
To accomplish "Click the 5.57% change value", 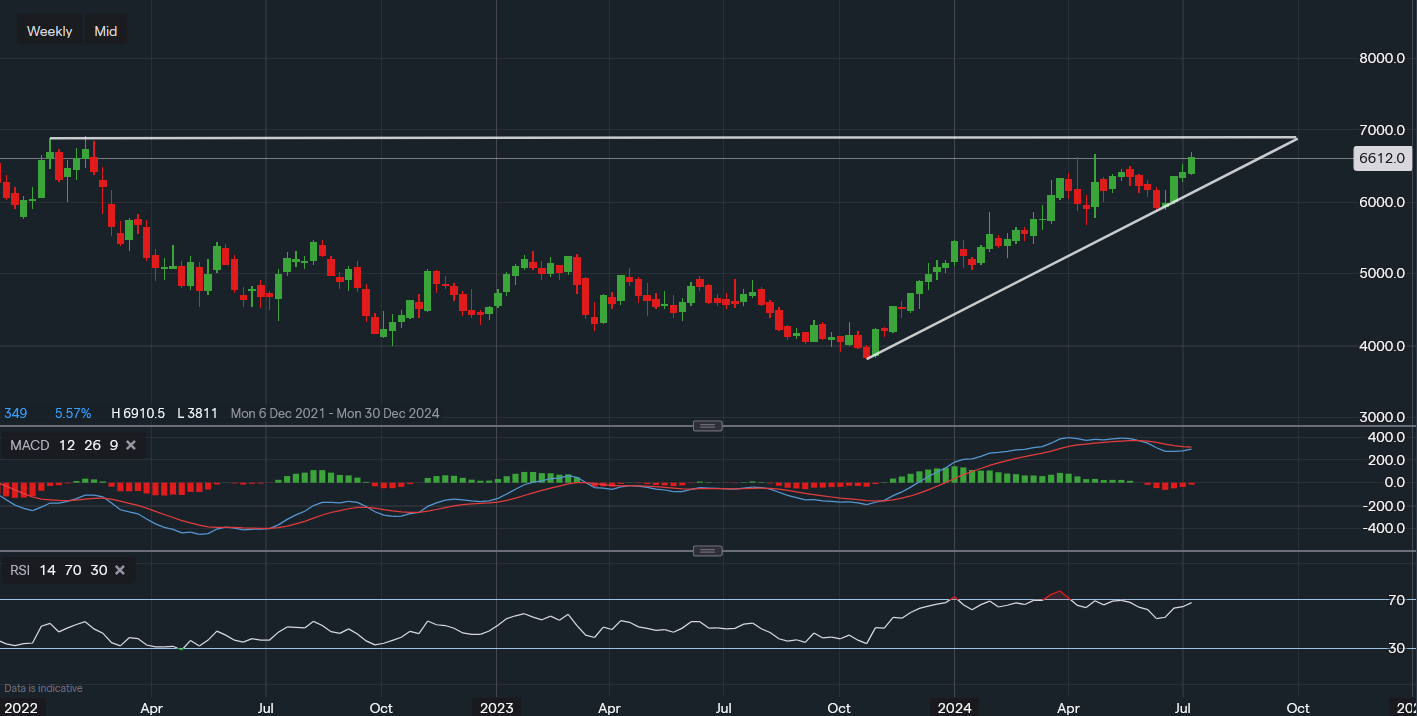I will pos(73,413).
